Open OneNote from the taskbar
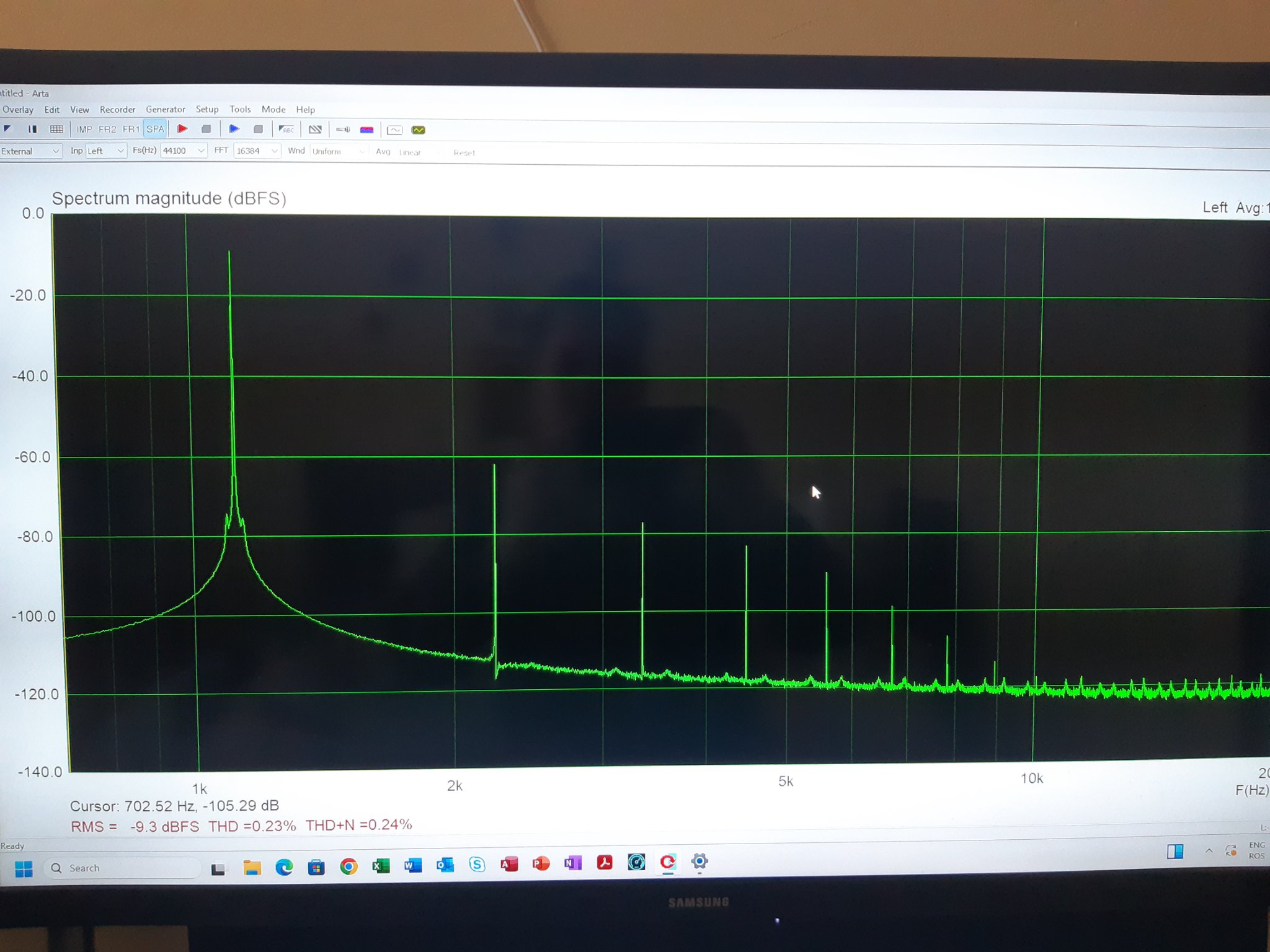The image size is (1270, 952). 573,862
